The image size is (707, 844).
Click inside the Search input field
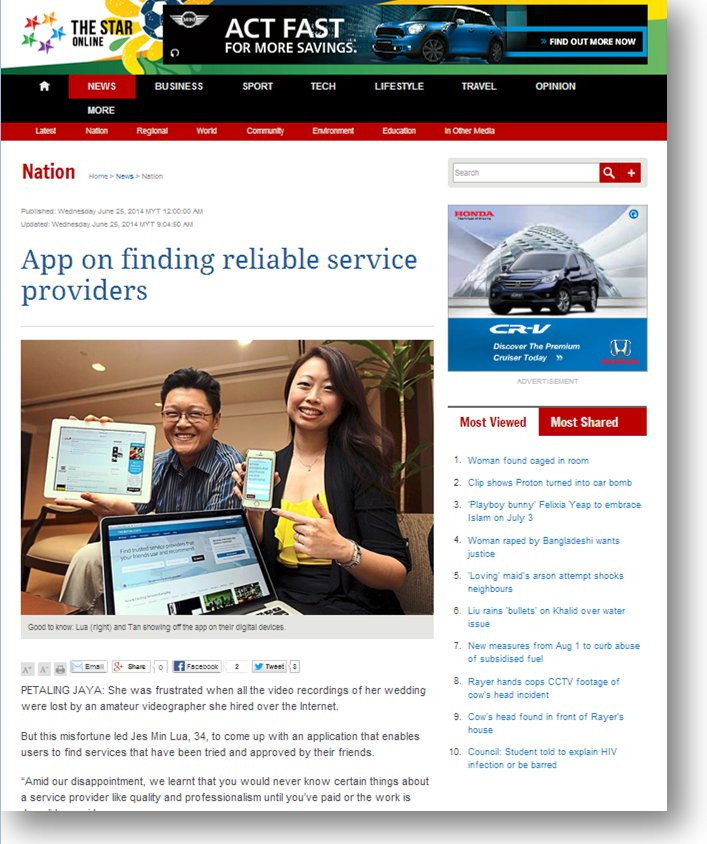(x=526, y=173)
